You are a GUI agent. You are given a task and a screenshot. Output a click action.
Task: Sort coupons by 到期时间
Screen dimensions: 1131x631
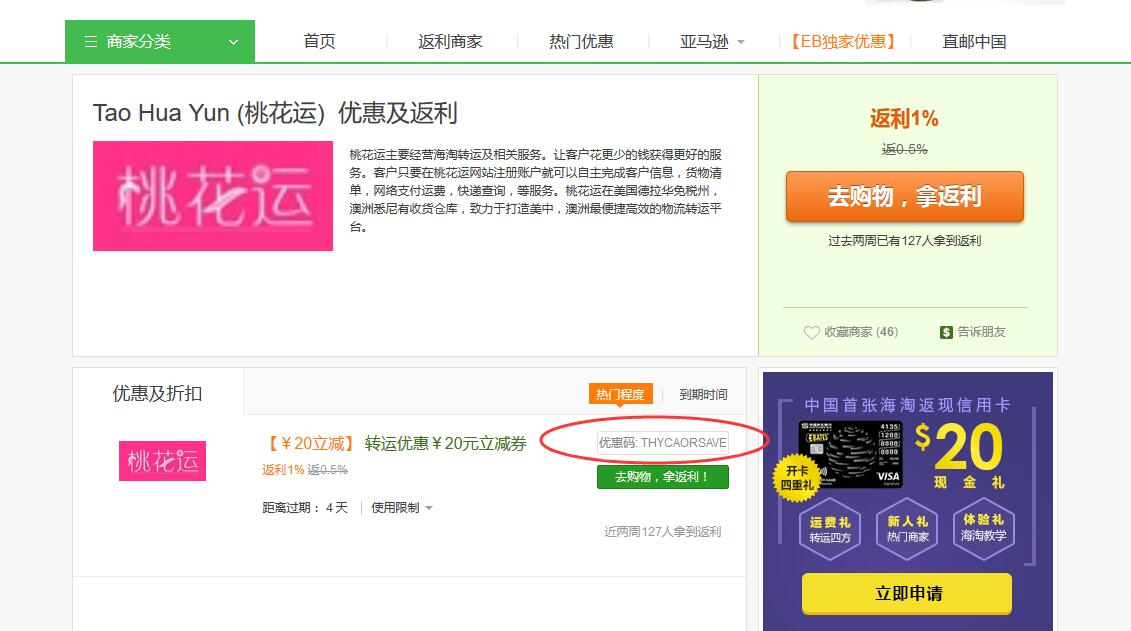703,394
